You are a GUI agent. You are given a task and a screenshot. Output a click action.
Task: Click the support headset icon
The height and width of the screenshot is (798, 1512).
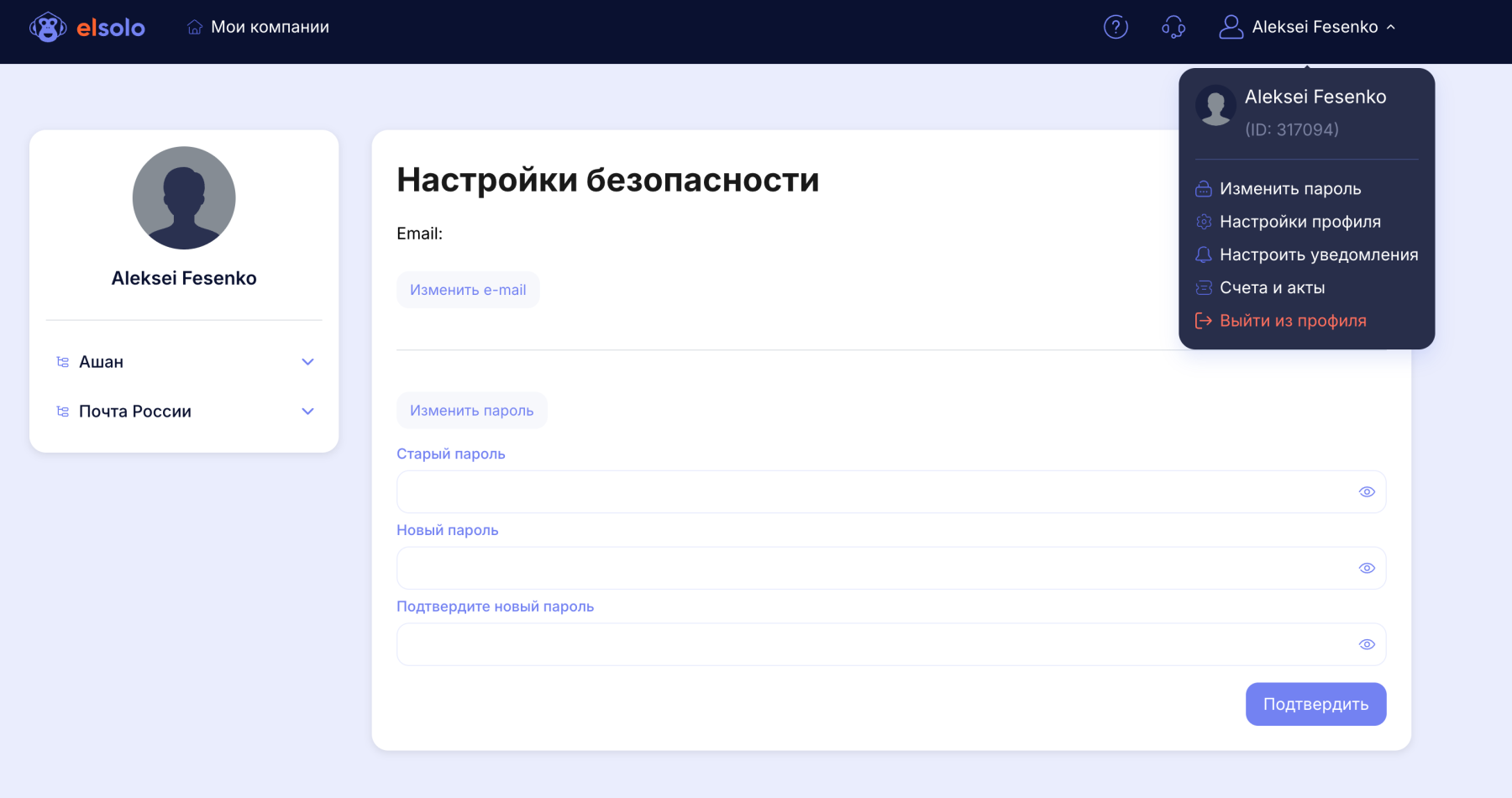coord(1173,27)
